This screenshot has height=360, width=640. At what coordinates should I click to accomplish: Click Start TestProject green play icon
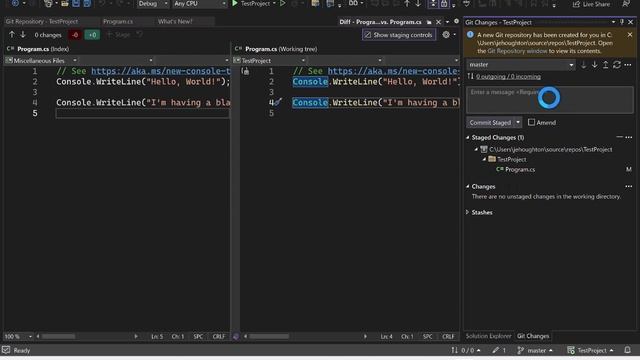235,3
